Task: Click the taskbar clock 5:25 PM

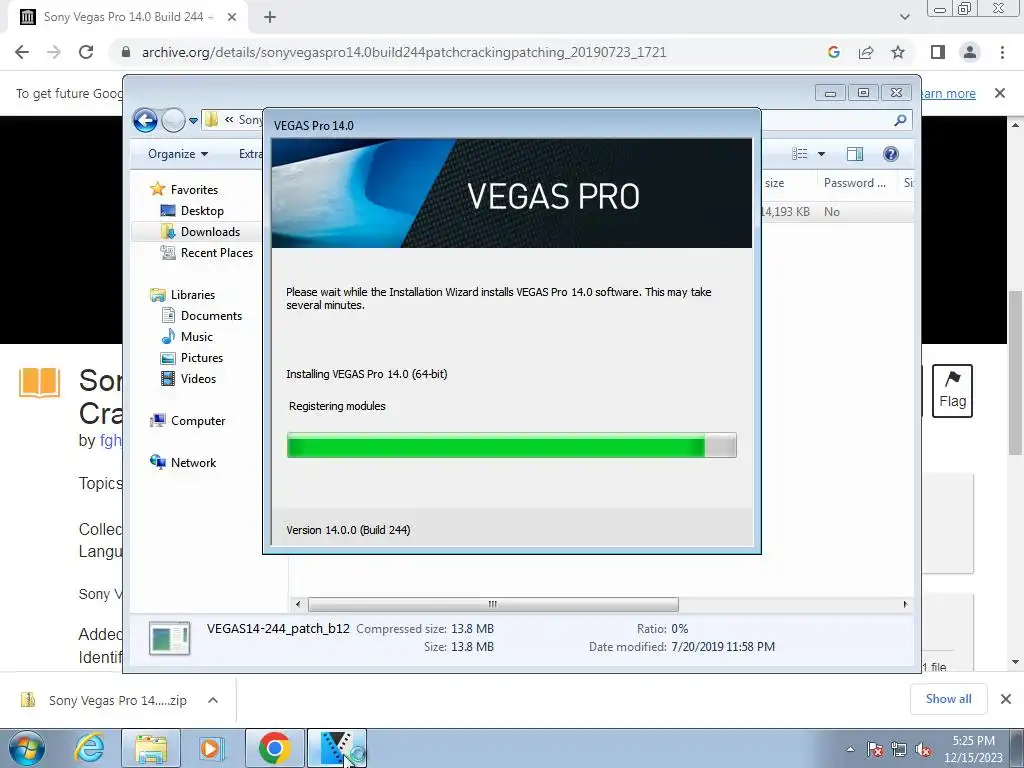Action: coord(973,748)
